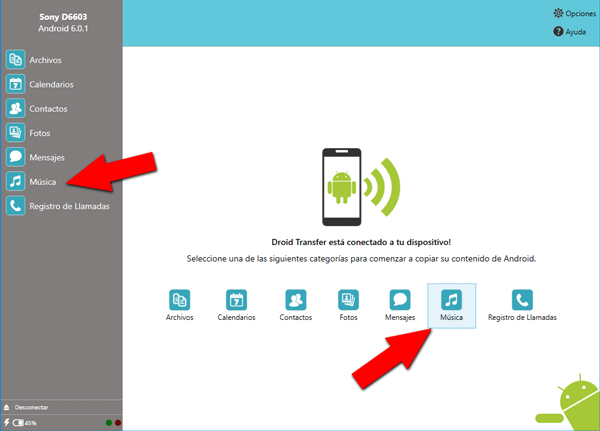Open Archivos icon in the sidebar
This screenshot has width=600, height=431.
pos(15,60)
